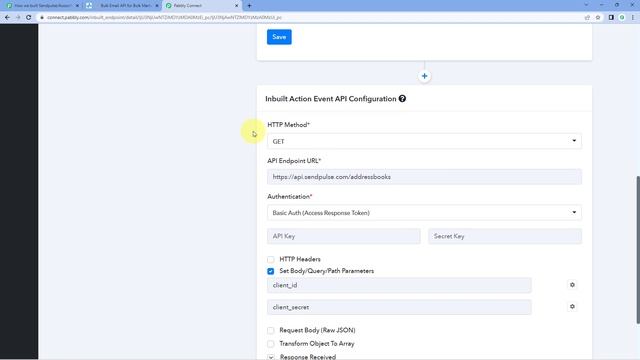This screenshot has height=360, width=640.
Task: Click the API Key input field
Action: (344, 236)
